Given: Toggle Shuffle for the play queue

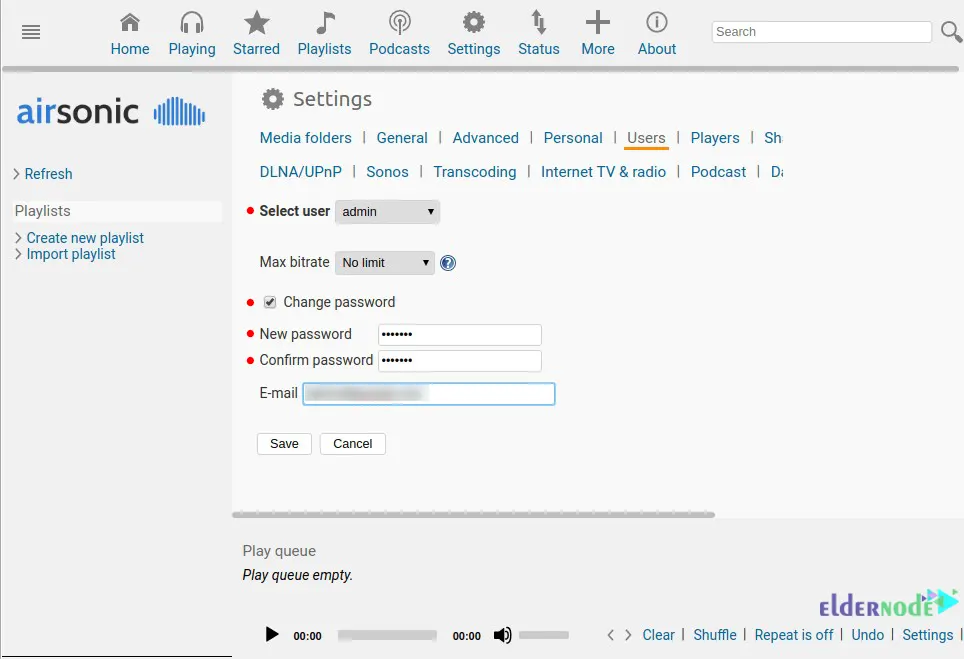Looking at the screenshot, I should click(x=715, y=635).
